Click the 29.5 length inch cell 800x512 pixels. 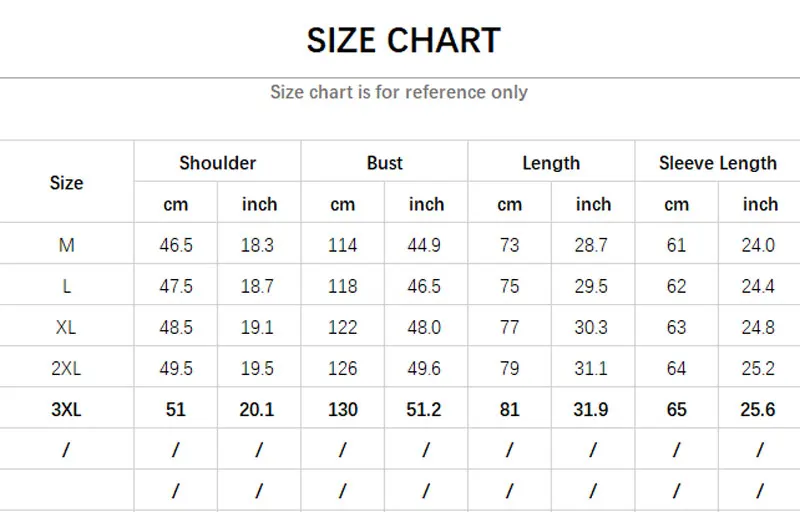[591, 287]
